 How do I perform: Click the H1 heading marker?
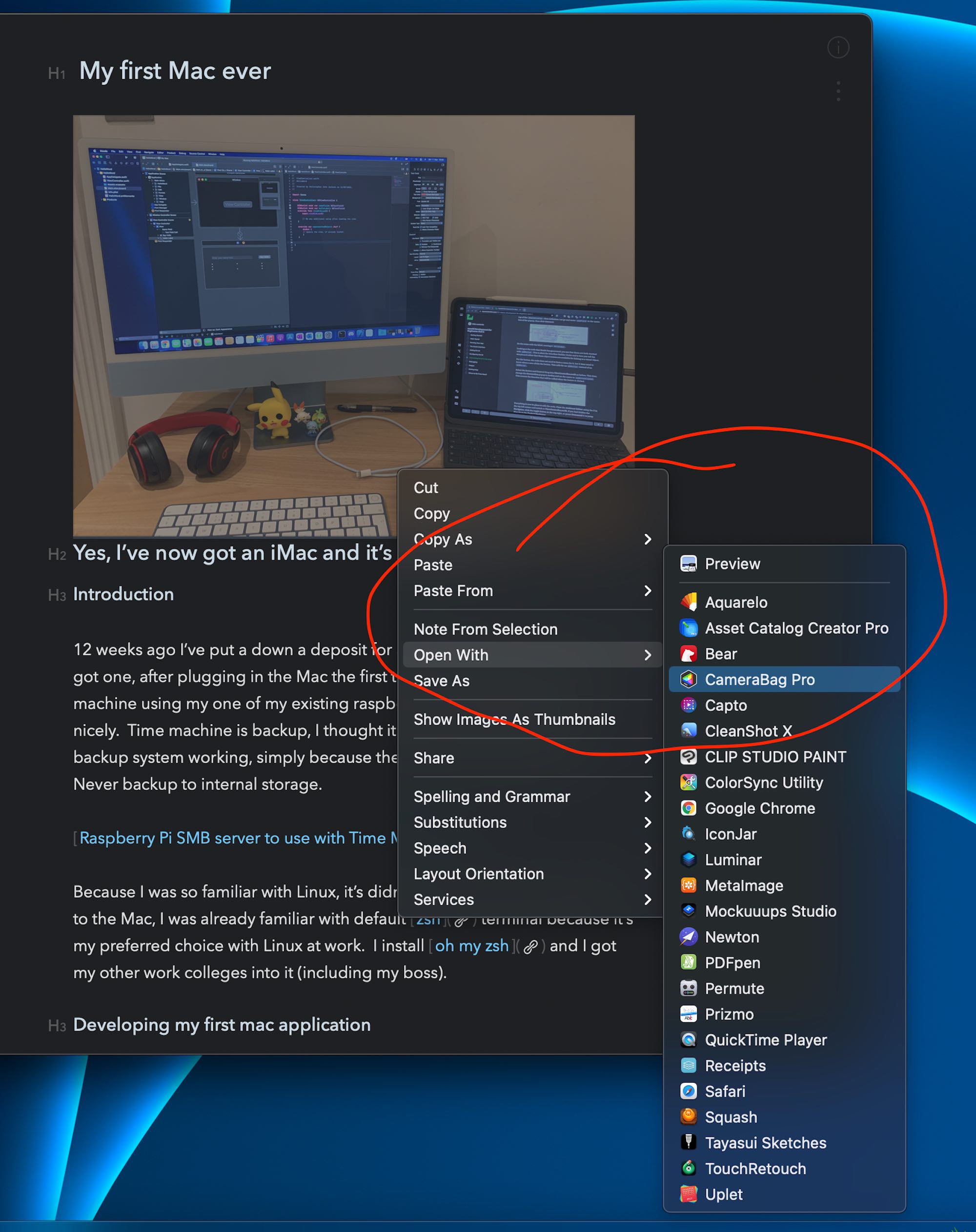point(57,73)
